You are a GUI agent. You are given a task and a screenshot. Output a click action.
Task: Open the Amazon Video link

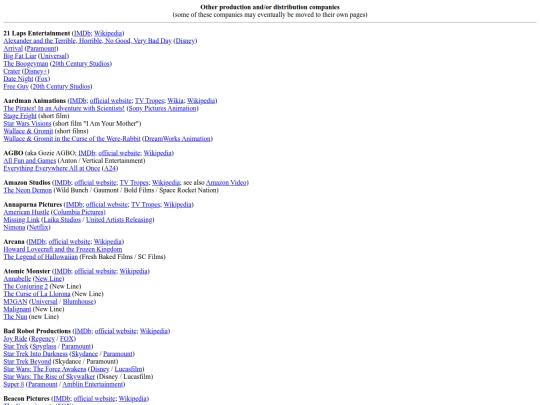point(226,183)
